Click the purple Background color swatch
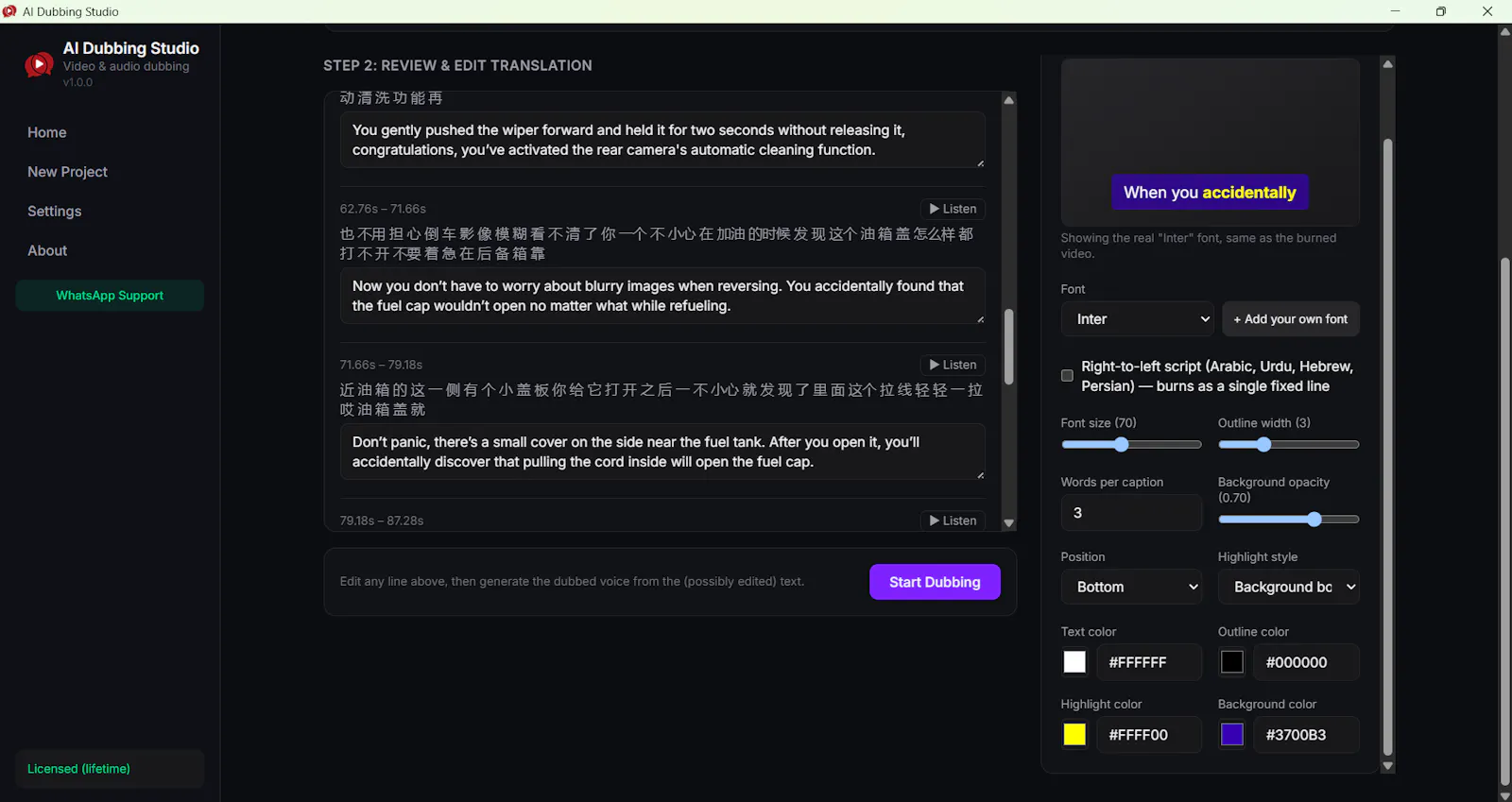The height and width of the screenshot is (802, 1512). (x=1232, y=735)
